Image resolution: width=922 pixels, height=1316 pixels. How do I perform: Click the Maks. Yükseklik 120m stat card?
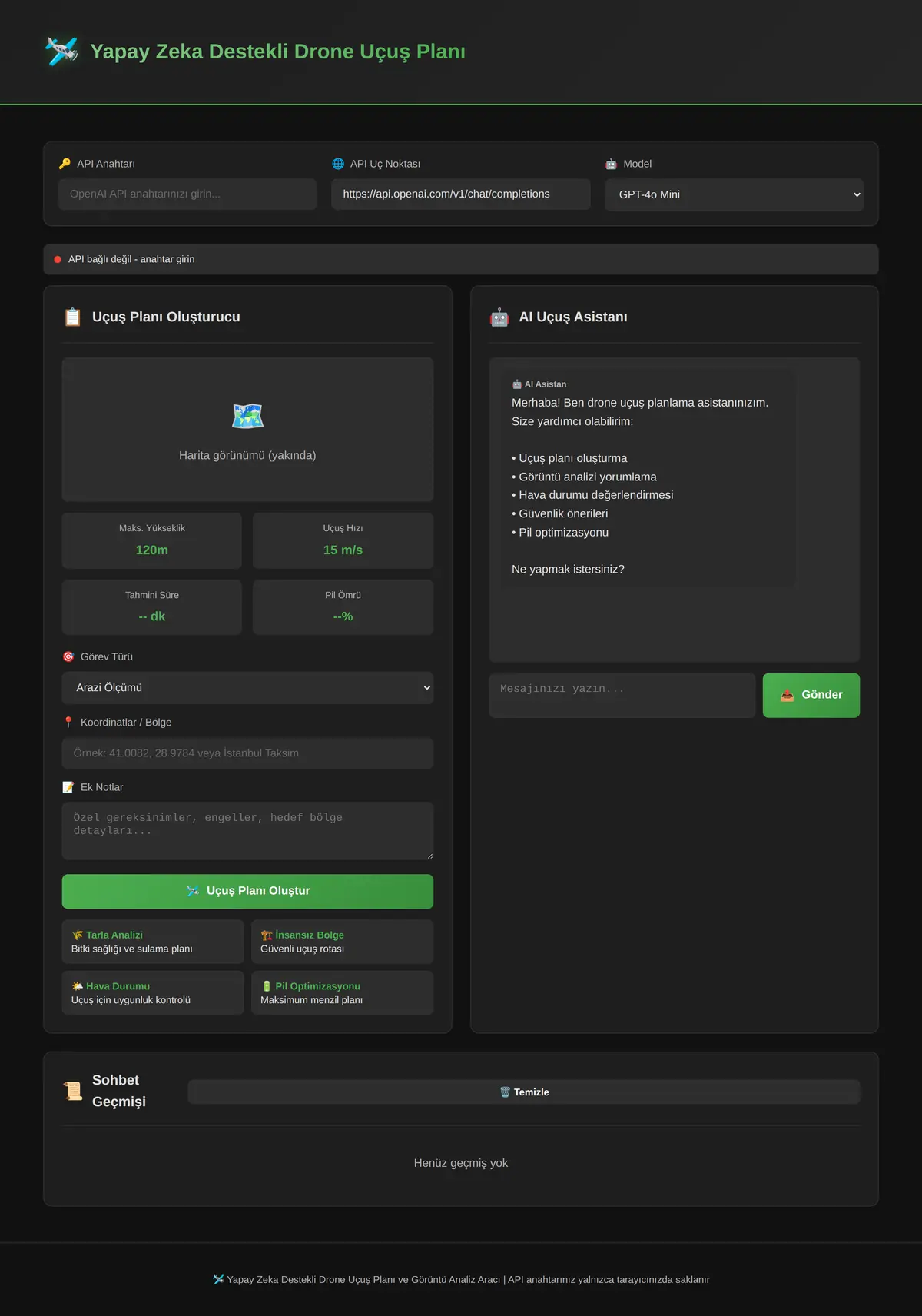click(x=152, y=540)
